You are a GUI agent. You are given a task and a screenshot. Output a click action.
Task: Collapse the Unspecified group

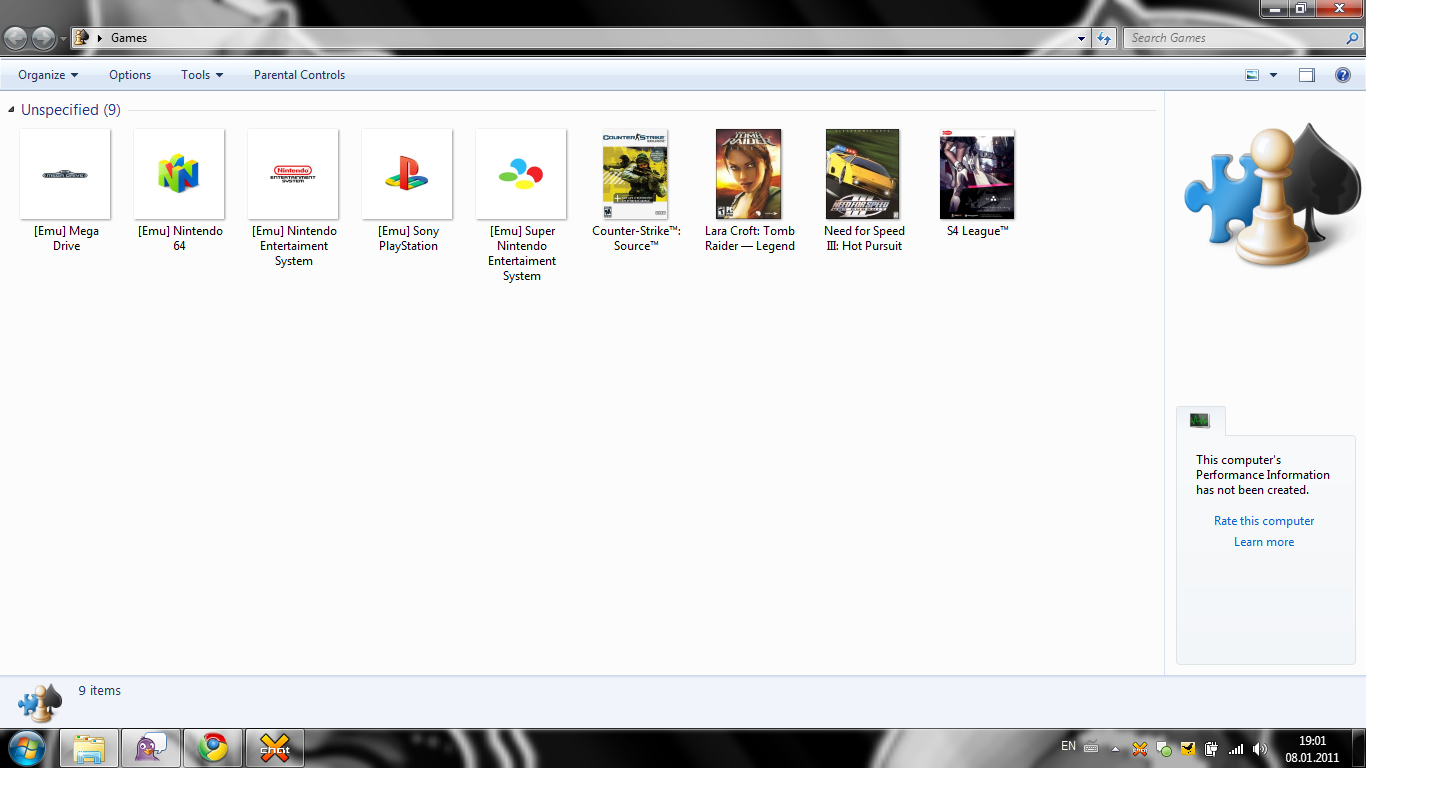pos(12,110)
